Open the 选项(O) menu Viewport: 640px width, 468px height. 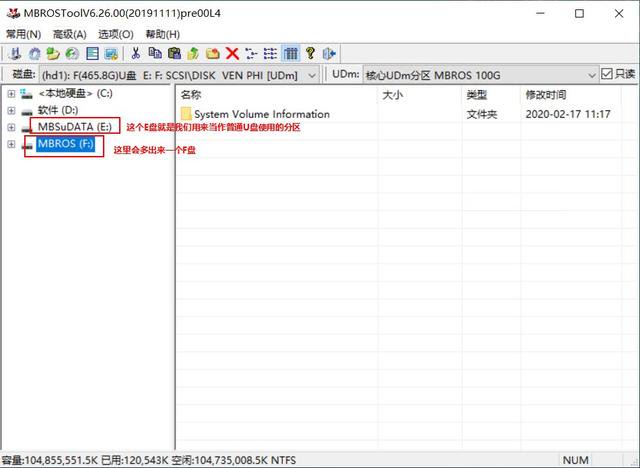coord(116,34)
